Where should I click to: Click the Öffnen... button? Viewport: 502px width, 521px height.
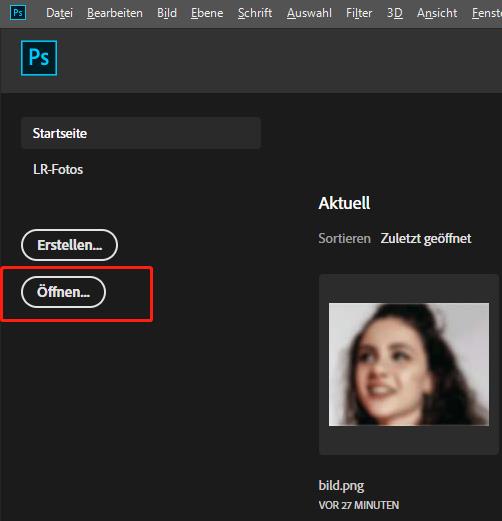63,292
